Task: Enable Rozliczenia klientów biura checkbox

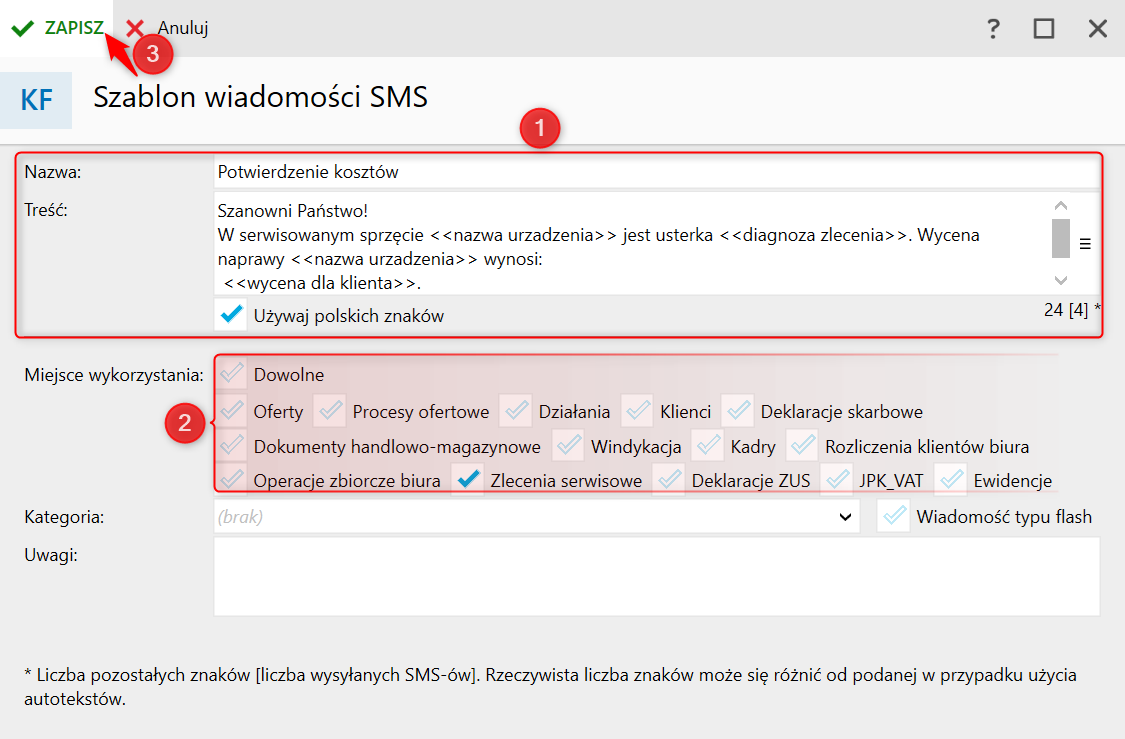Action: pyautogui.click(x=802, y=446)
